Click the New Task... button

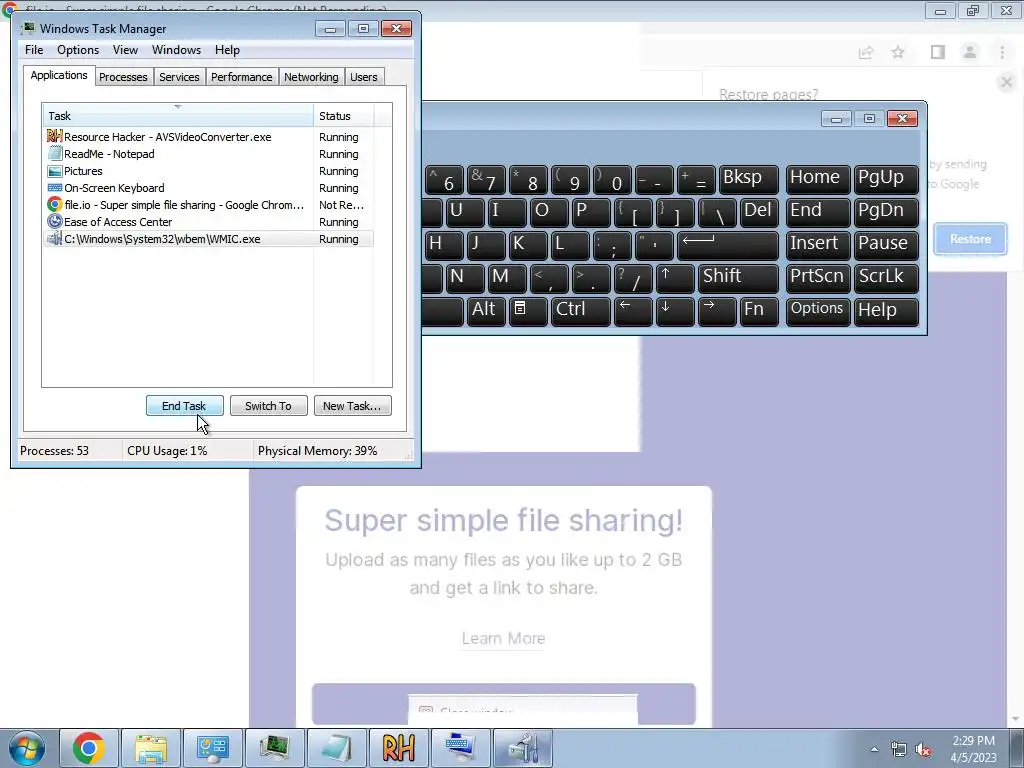pyautogui.click(x=352, y=406)
